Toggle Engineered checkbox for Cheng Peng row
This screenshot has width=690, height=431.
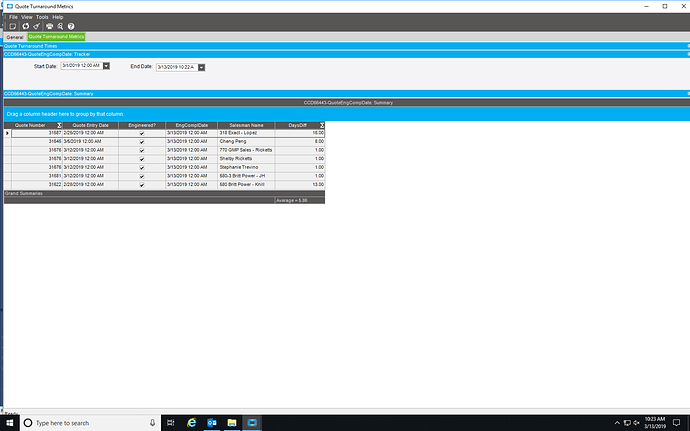click(142, 142)
